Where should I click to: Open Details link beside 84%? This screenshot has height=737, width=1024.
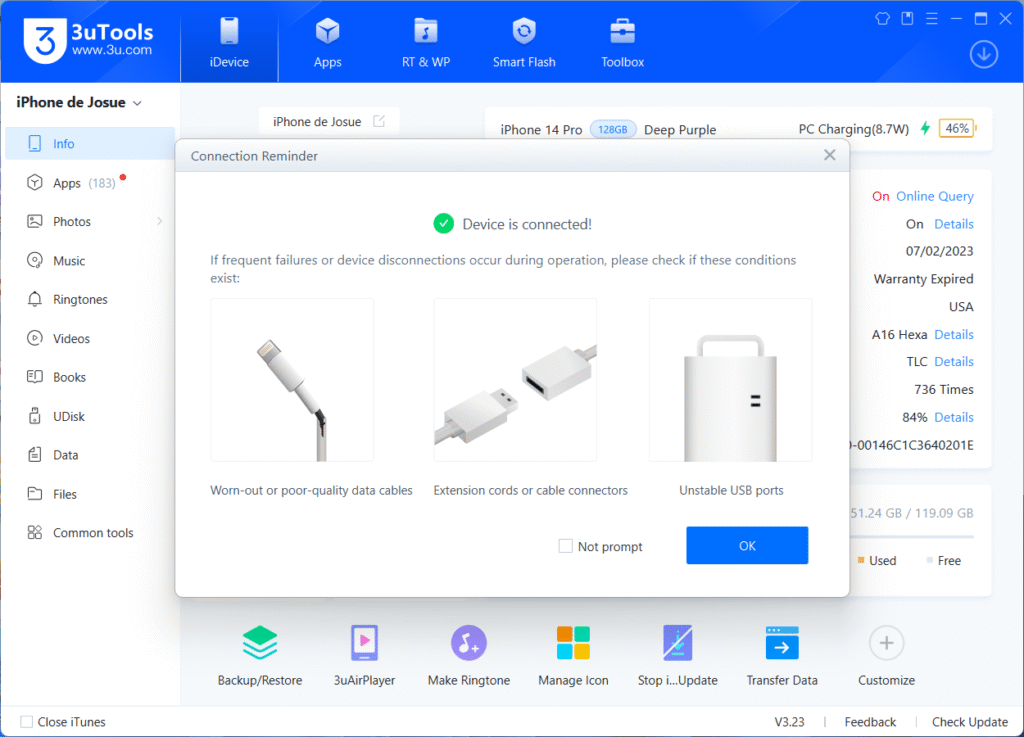pyautogui.click(x=953, y=417)
